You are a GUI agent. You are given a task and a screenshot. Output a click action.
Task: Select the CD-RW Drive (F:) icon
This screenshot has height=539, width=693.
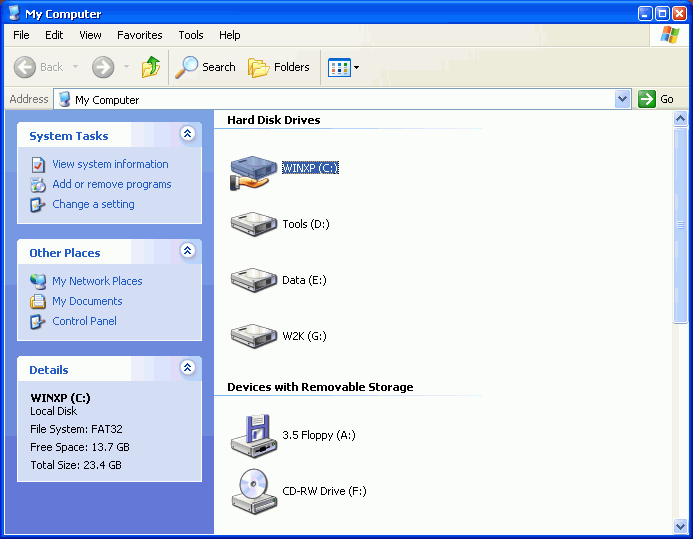click(253, 491)
